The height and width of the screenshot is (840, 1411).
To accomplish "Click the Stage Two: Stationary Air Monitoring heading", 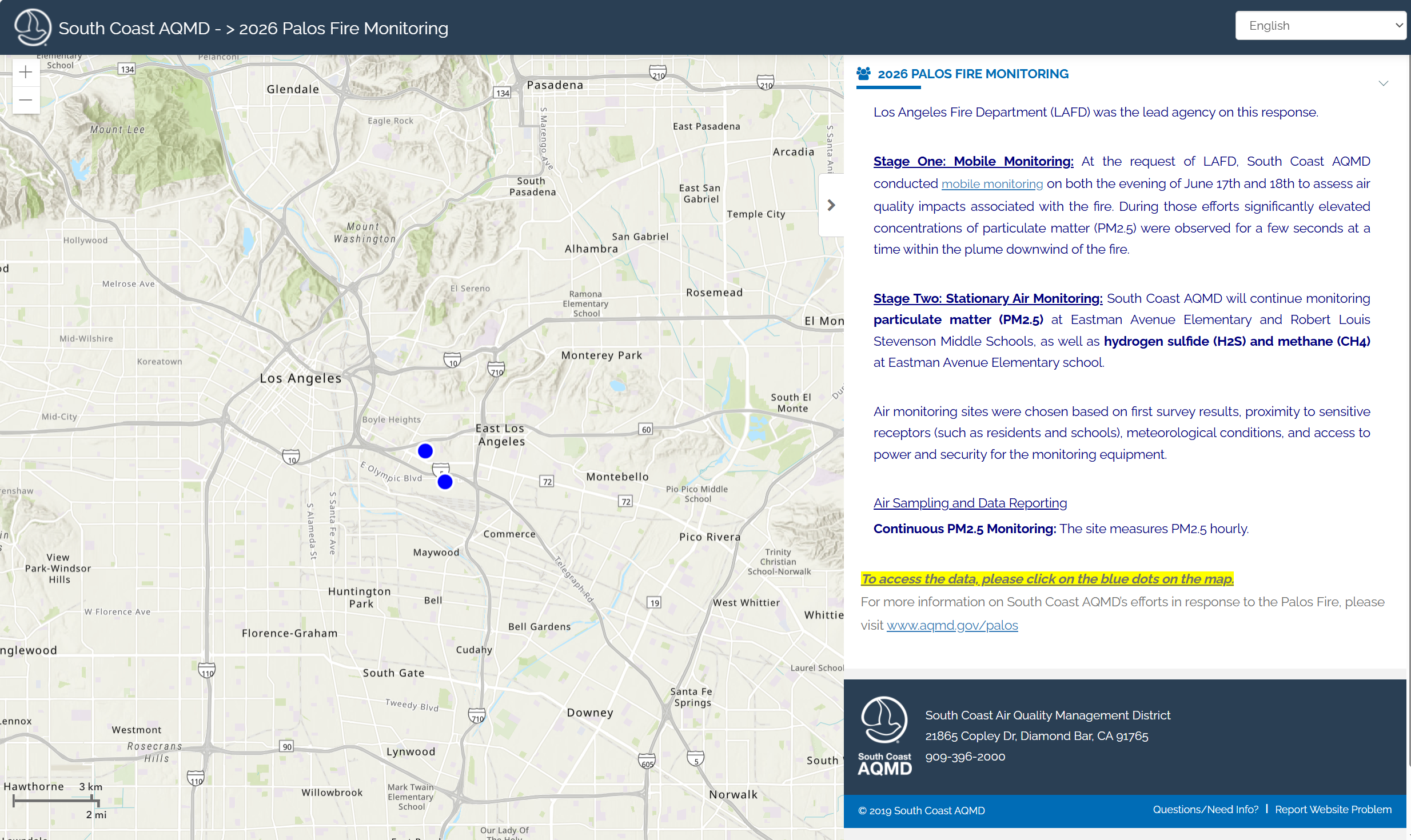I will pyautogui.click(x=987, y=298).
